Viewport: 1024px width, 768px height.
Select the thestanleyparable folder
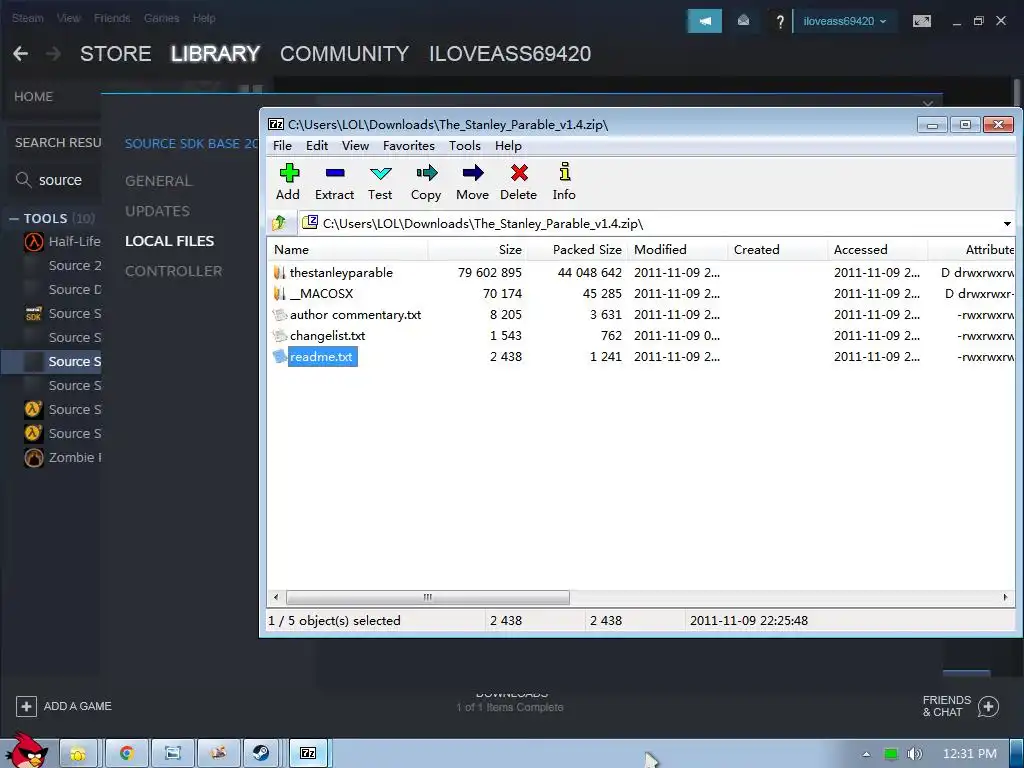coord(341,272)
